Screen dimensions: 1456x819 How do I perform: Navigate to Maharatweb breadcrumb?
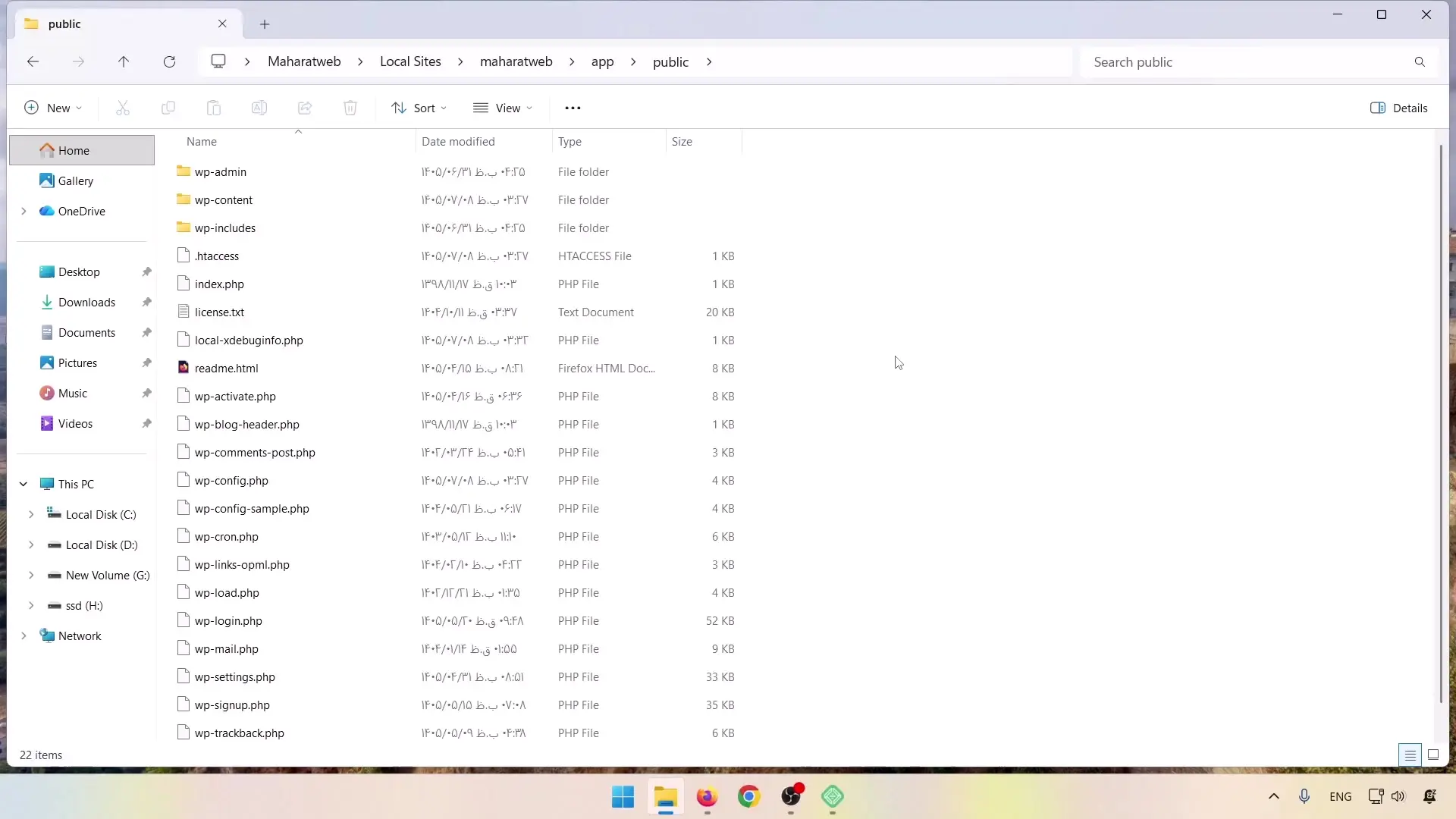click(304, 61)
